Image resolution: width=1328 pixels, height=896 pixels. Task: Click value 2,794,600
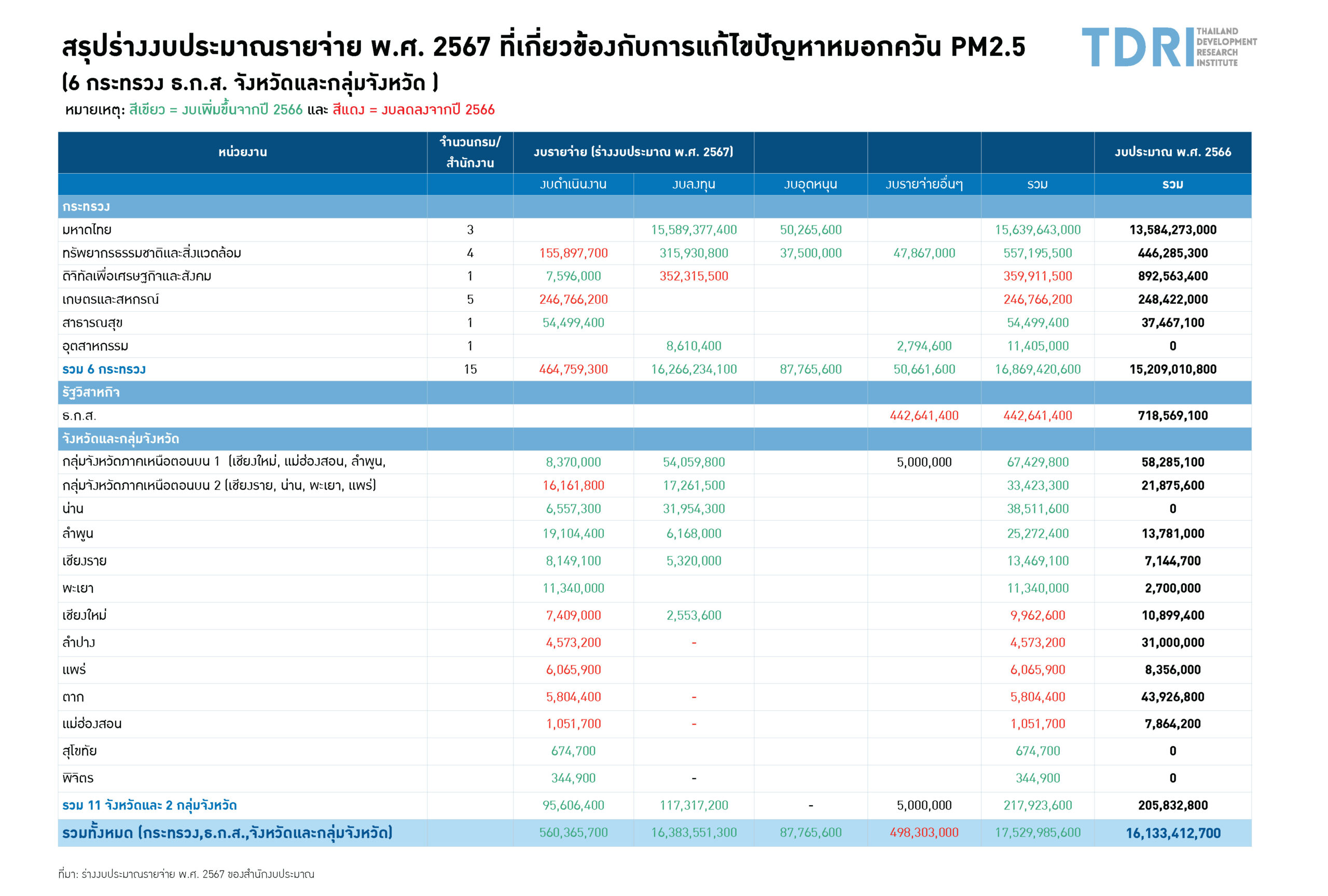pos(924,346)
